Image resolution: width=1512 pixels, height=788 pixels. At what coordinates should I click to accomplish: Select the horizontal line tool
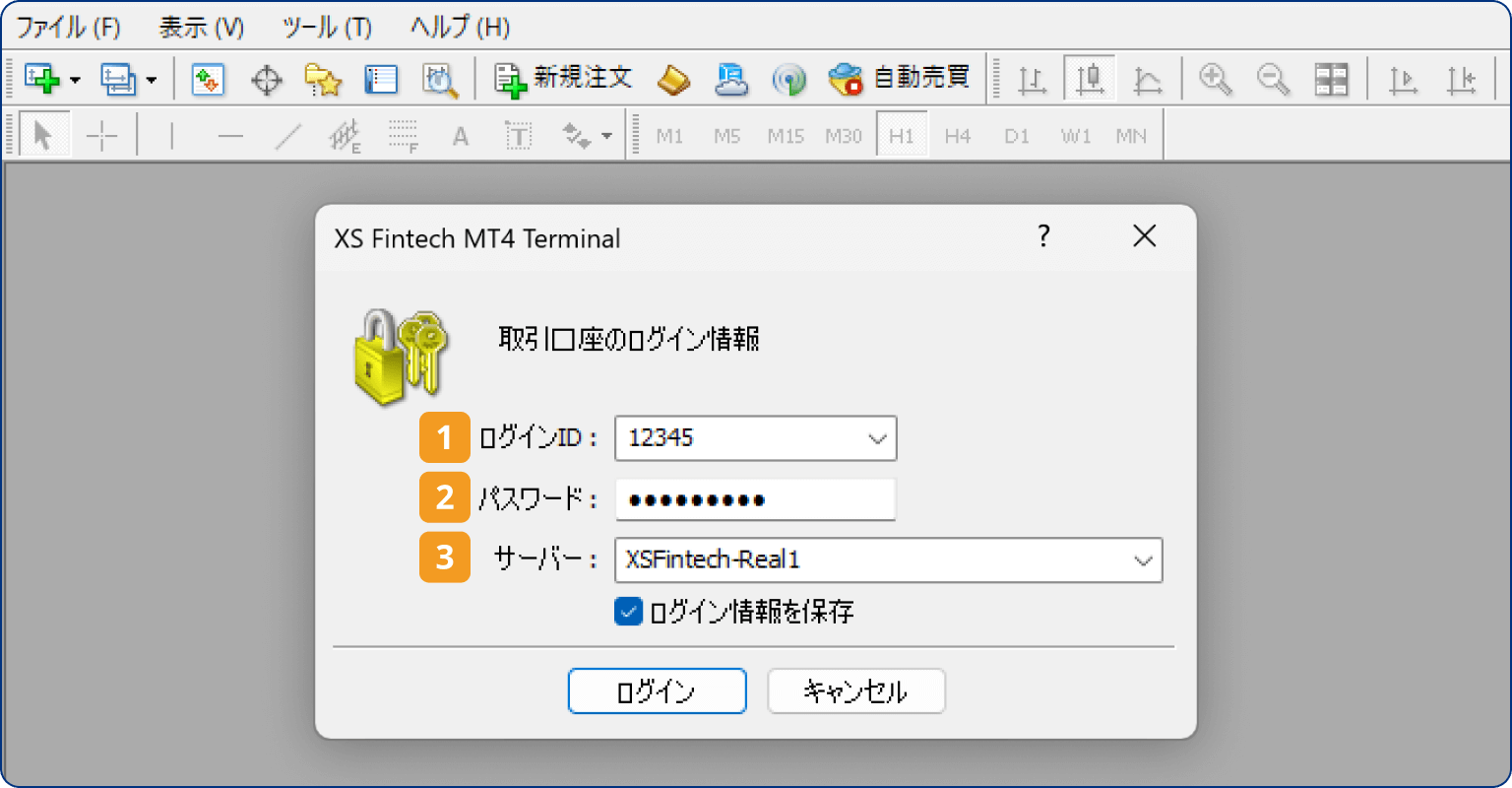tap(230, 136)
